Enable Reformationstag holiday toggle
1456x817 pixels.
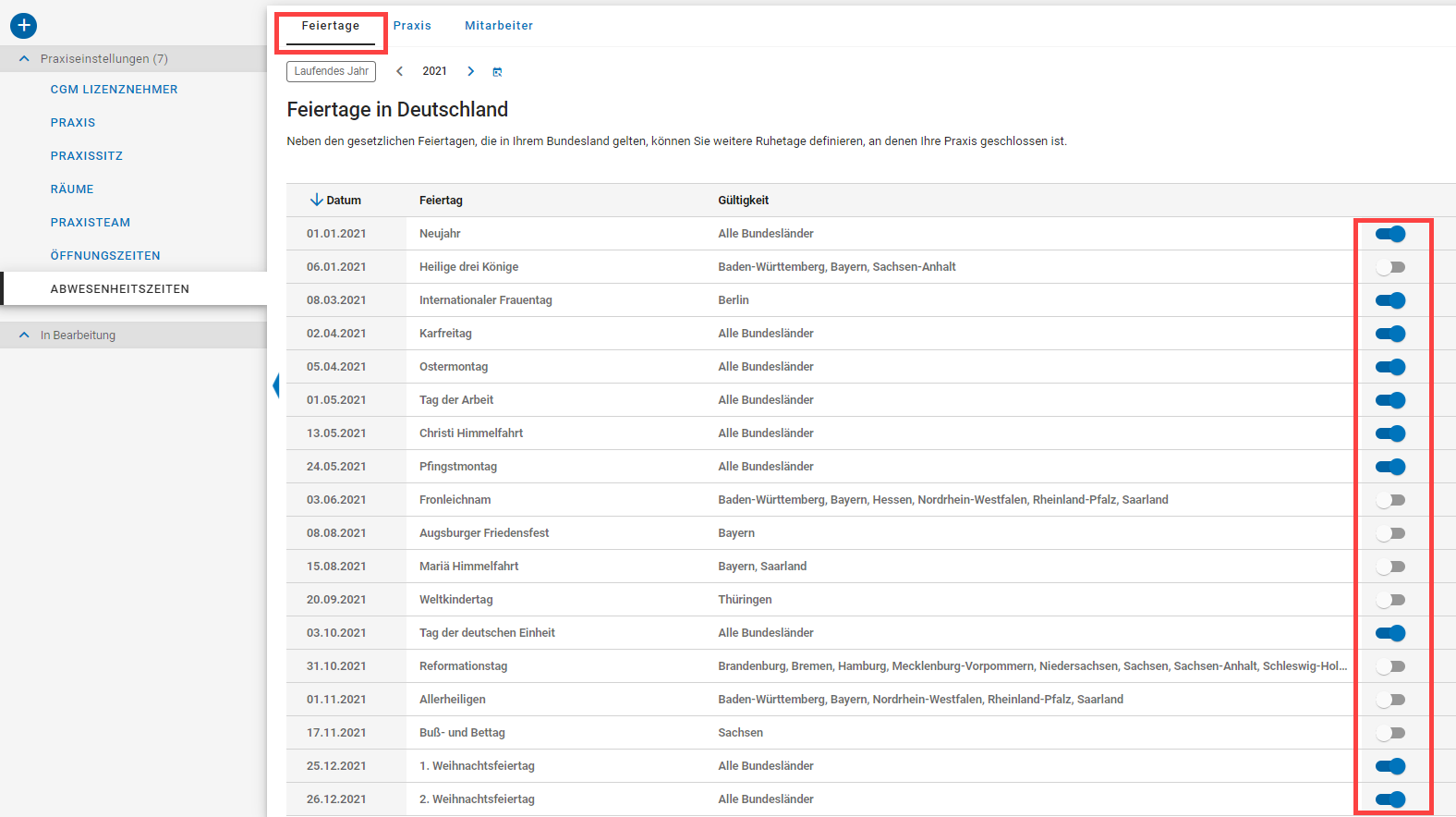coord(1390,666)
